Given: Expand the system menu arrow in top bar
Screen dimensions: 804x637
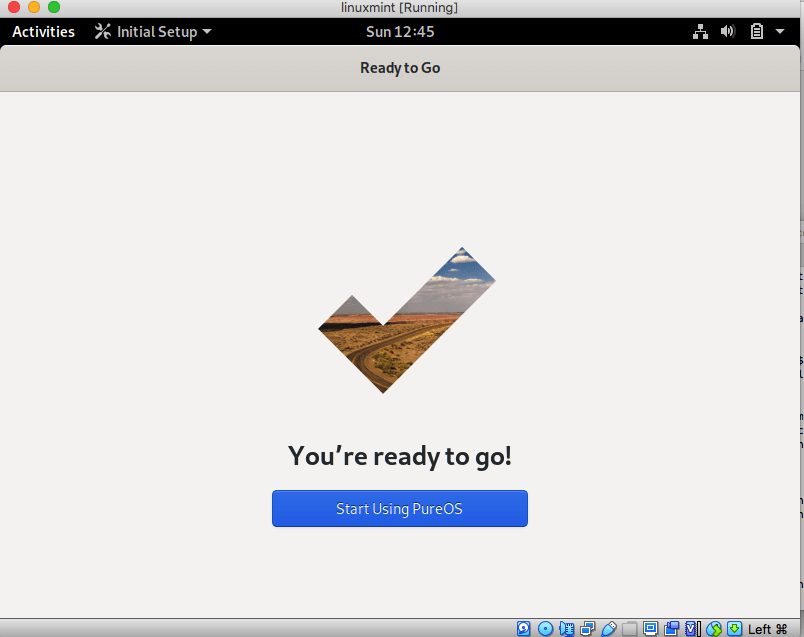Looking at the screenshot, I should tap(780, 32).
